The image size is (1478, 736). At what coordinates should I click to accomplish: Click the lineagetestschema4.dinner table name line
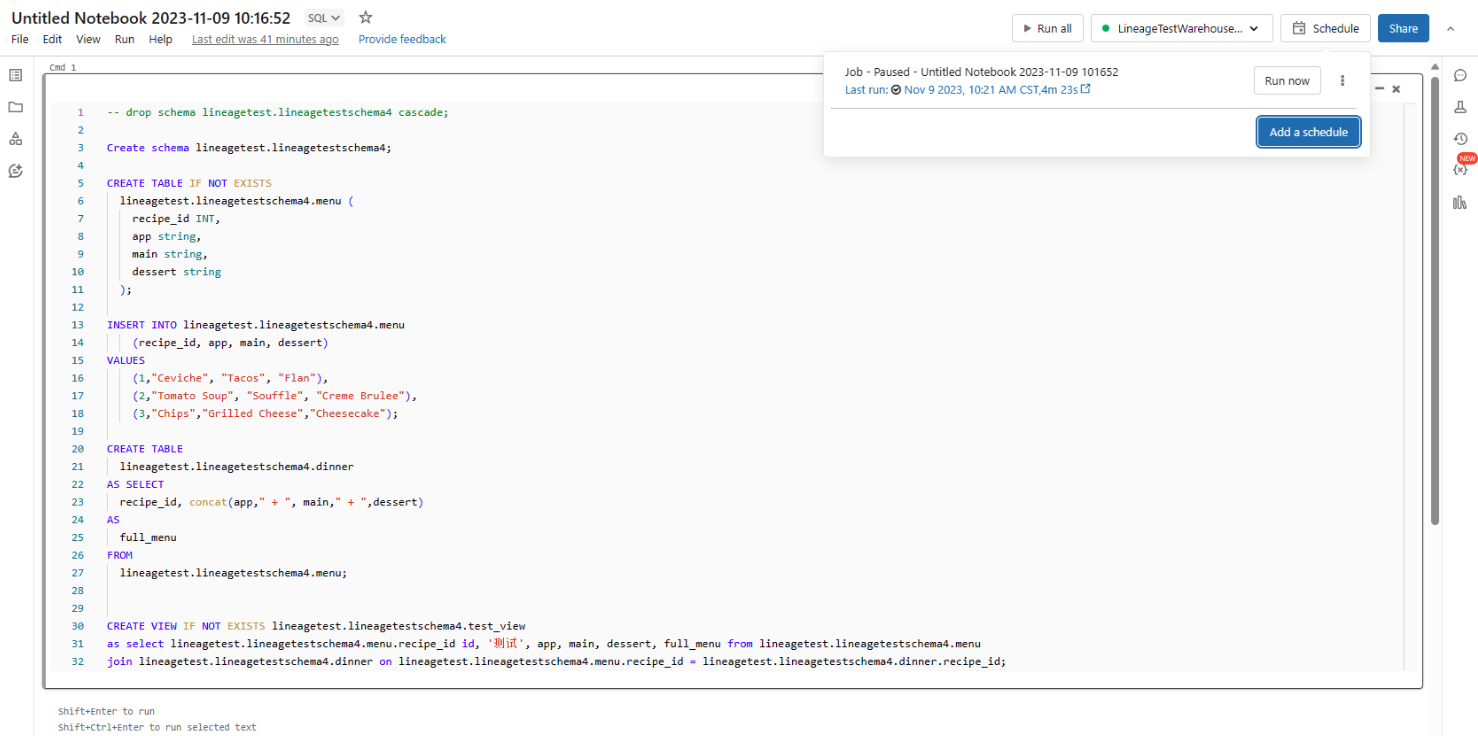coord(236,466)
